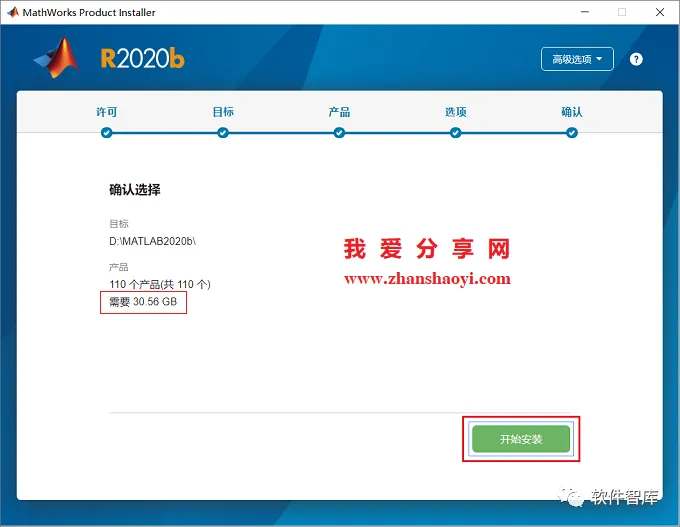Click the 开始安装 button

coord(521,439)
